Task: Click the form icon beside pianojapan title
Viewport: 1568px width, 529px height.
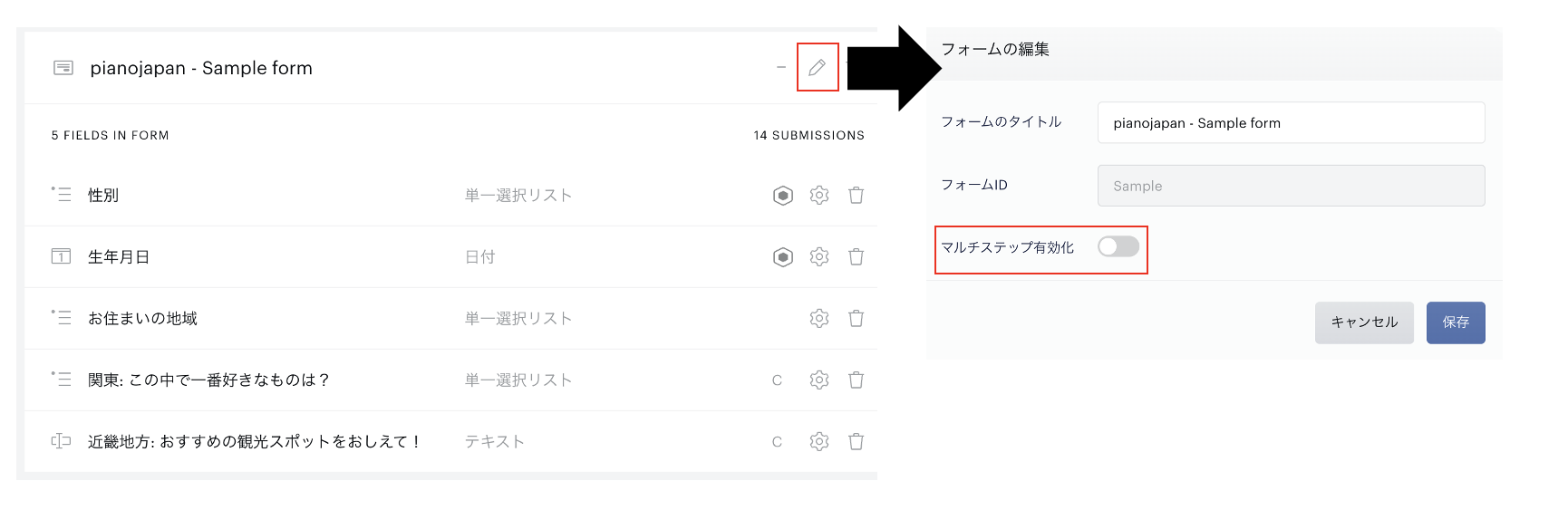Action: [63, 68]
